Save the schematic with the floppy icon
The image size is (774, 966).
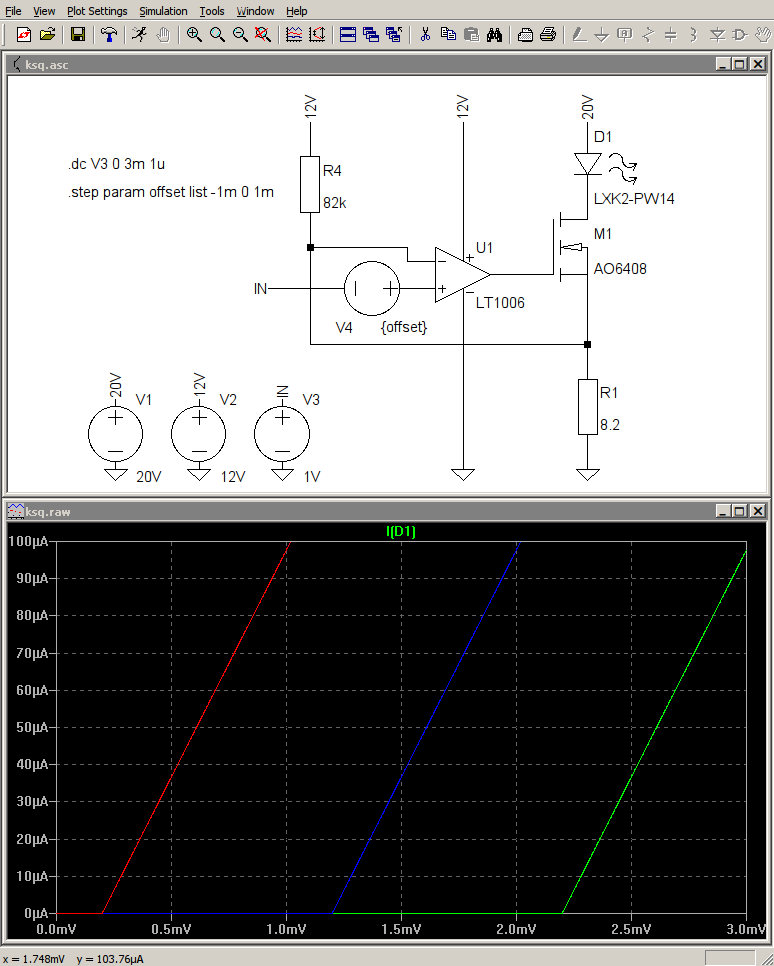[78, 34]
